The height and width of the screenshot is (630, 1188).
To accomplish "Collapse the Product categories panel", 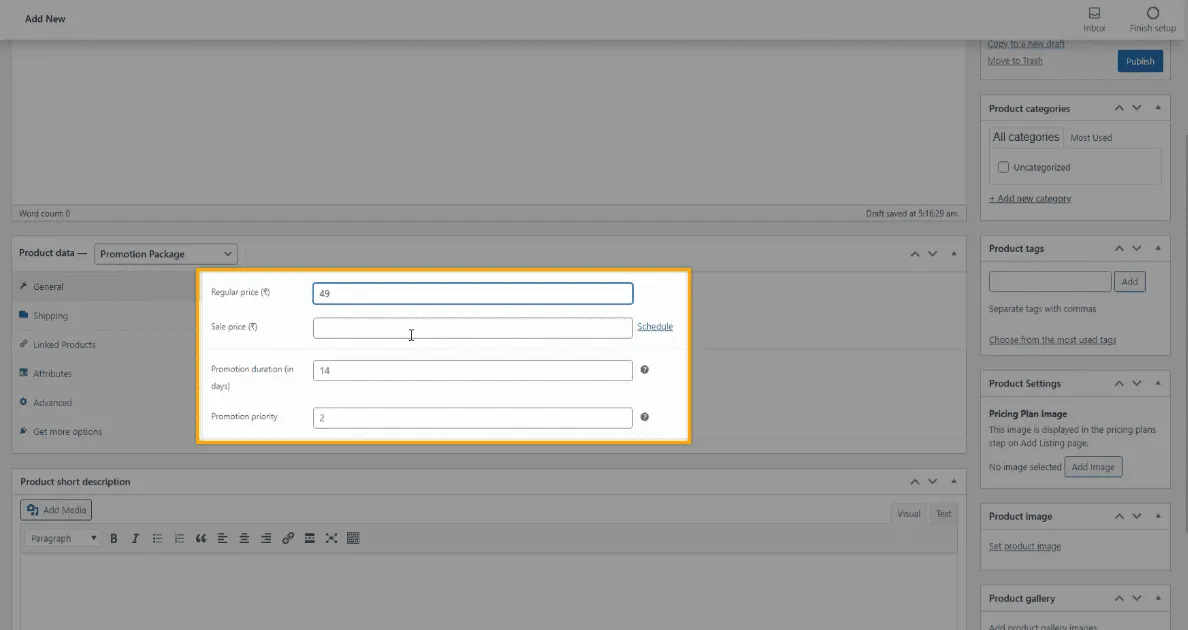I will (1158, 108).
